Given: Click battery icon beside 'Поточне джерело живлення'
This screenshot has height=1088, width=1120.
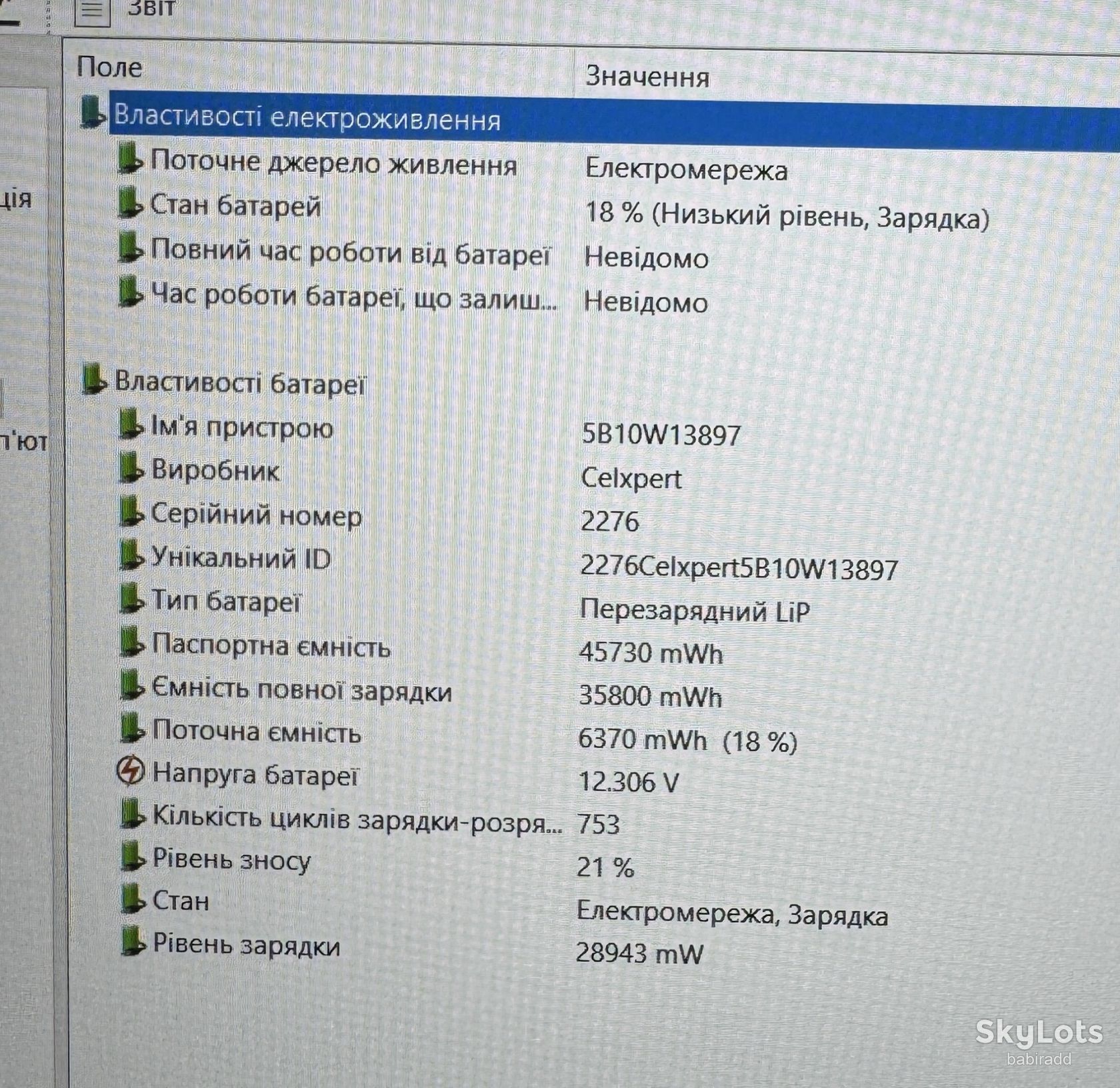Looking at the screenshot, I should [131, 159].
